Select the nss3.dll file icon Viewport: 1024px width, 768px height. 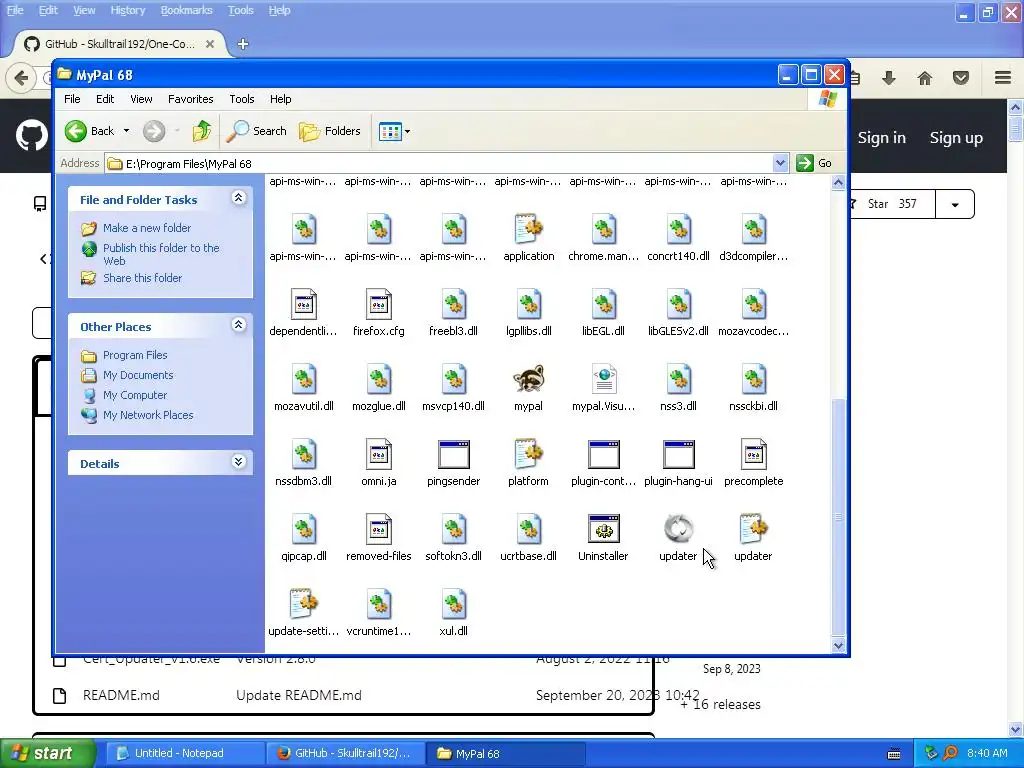678,379
